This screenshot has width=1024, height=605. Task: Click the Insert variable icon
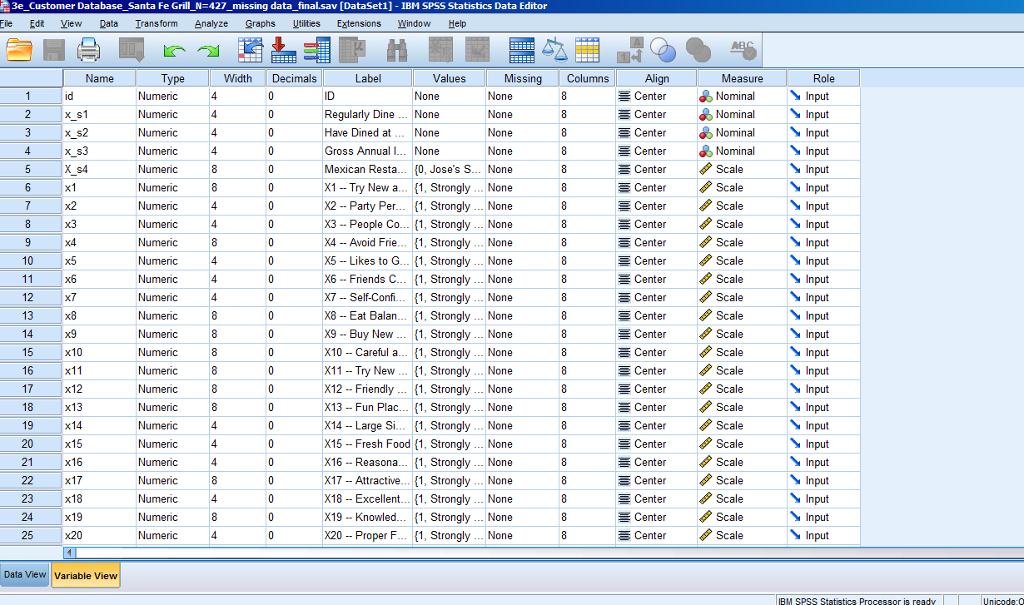[x=477, y=50]
